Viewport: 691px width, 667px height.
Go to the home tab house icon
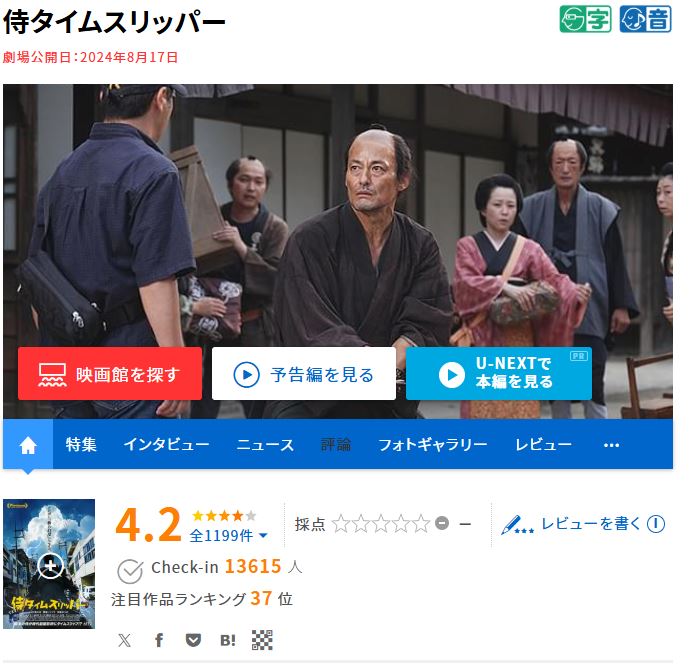tap(28, 445)
